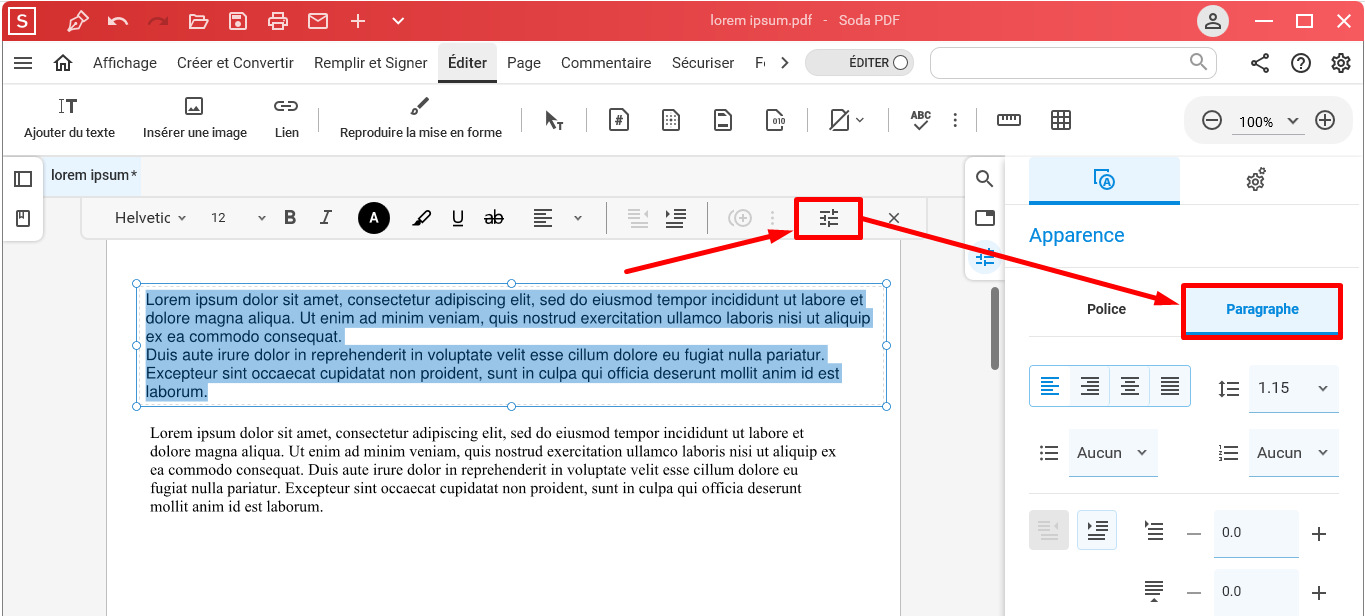Toggle underline formatting
The width and height of the screenshot is (1365, 616).
[x=458, y=218]
